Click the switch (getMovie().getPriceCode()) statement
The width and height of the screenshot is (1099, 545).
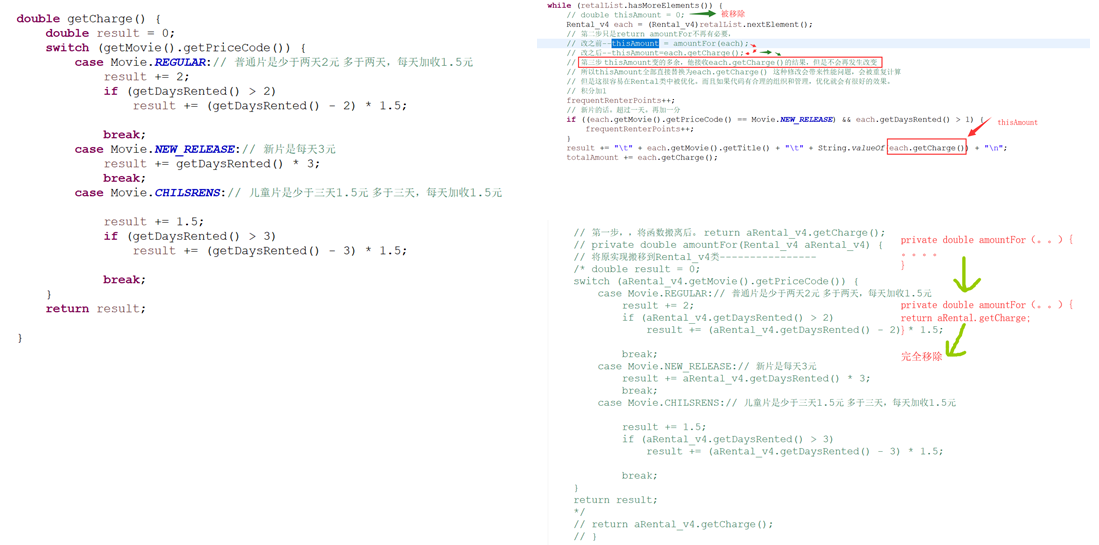(x=175, y=48)
